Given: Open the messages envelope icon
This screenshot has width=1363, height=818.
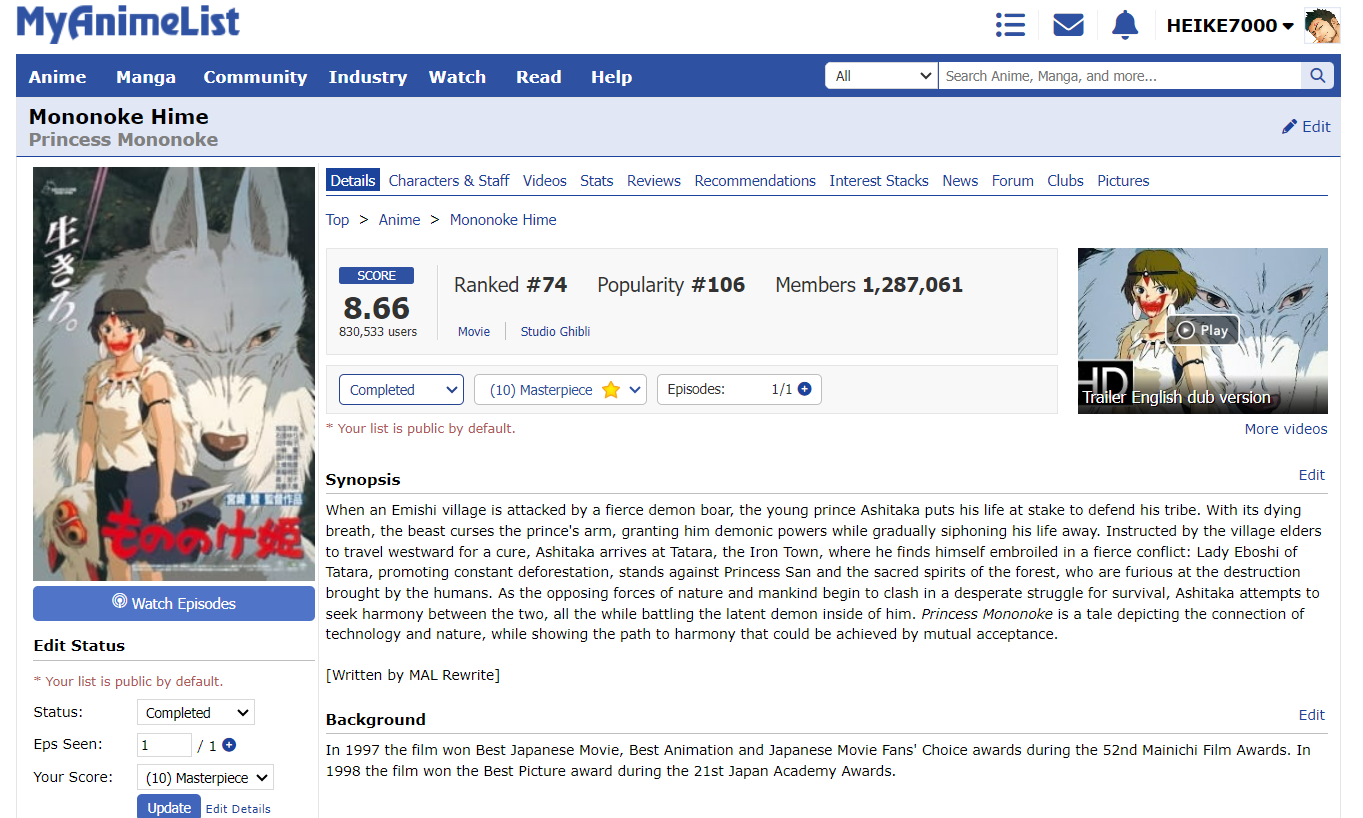Looking at the screenshot, I should pyautogui.click(x=1068, y=25).
